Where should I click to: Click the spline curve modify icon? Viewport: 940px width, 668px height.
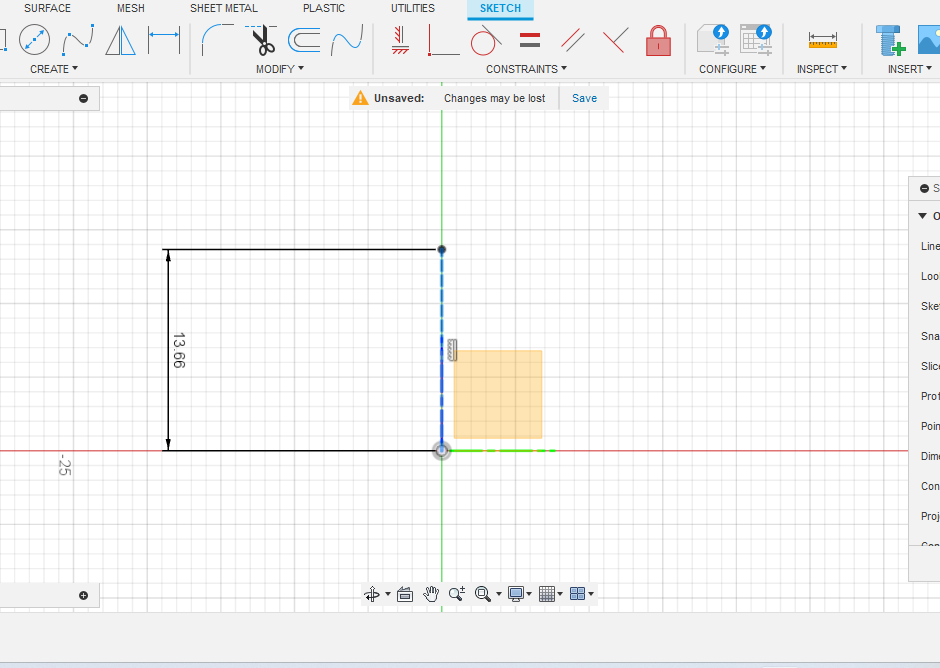(347, 40)
